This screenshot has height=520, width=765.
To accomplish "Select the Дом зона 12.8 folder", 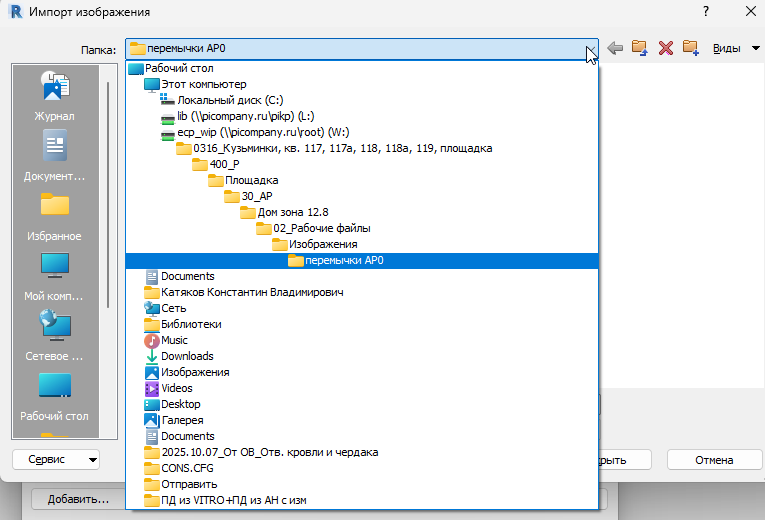I will 362,213.
